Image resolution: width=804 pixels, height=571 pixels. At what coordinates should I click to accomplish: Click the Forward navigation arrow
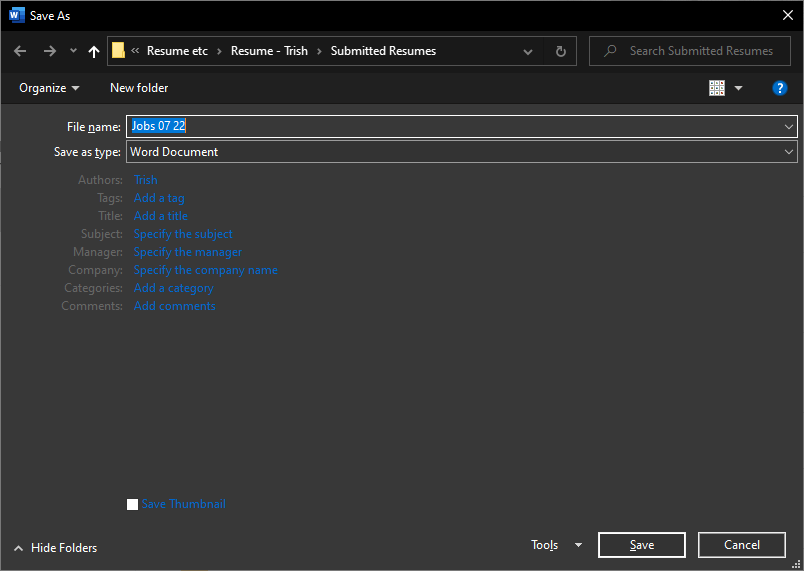[49, 51]
